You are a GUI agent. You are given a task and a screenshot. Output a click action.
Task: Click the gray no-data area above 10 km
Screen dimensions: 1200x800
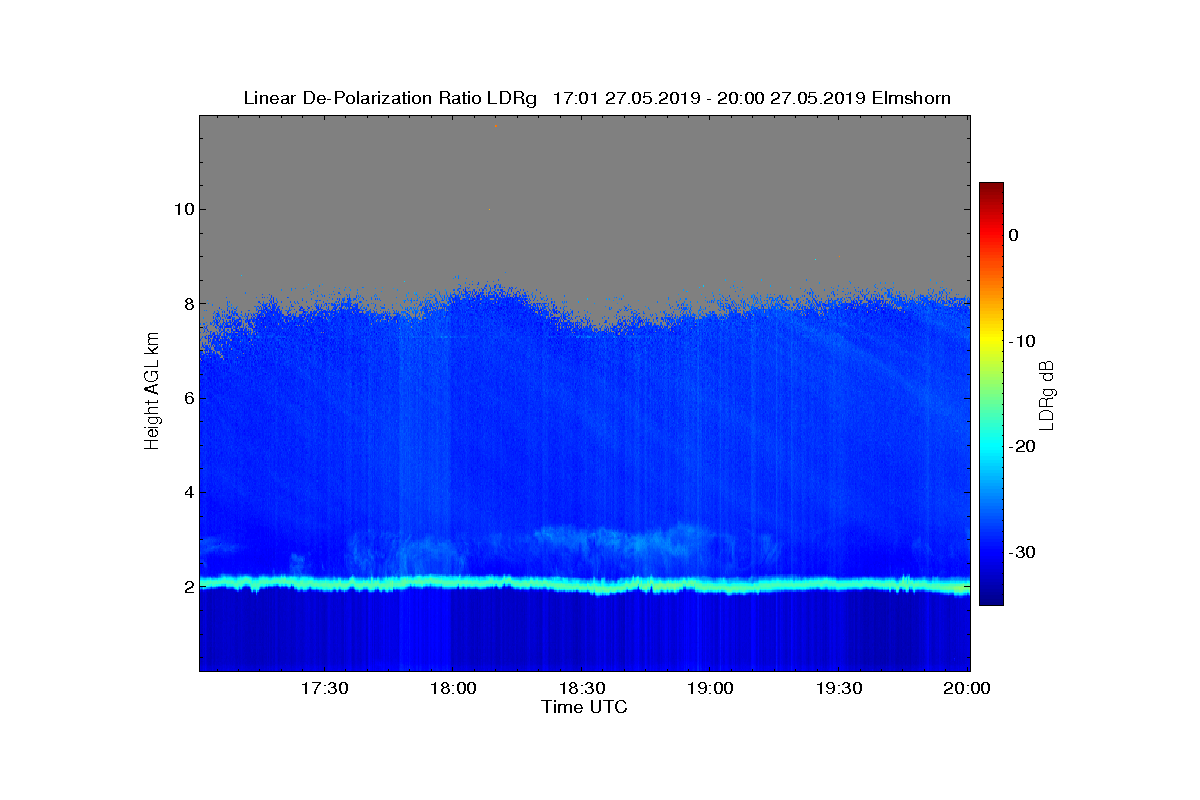[585, 160]
